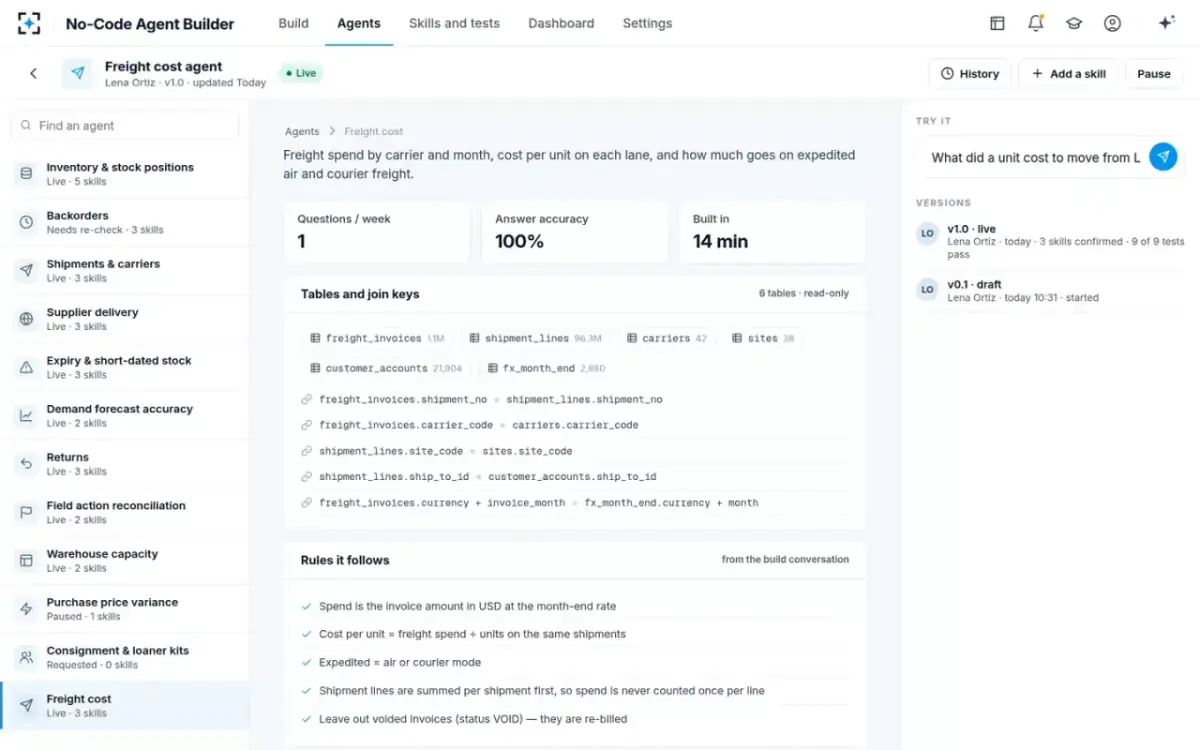Viewport: 1200px width, 750px height.
Task: Click the Freight cost agent paper-plane avatar
Action: coord(78,73)
